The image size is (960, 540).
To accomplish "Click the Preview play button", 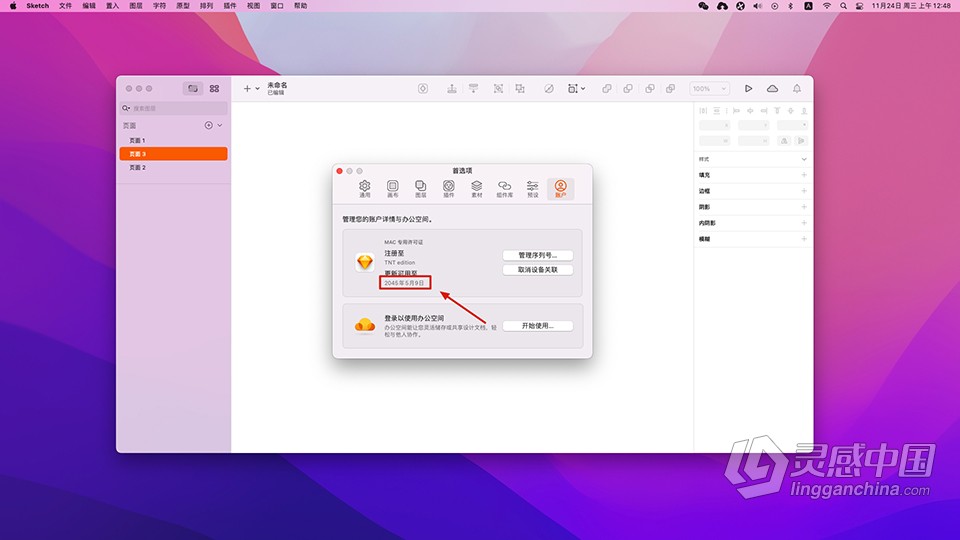I will coord(748,89).
